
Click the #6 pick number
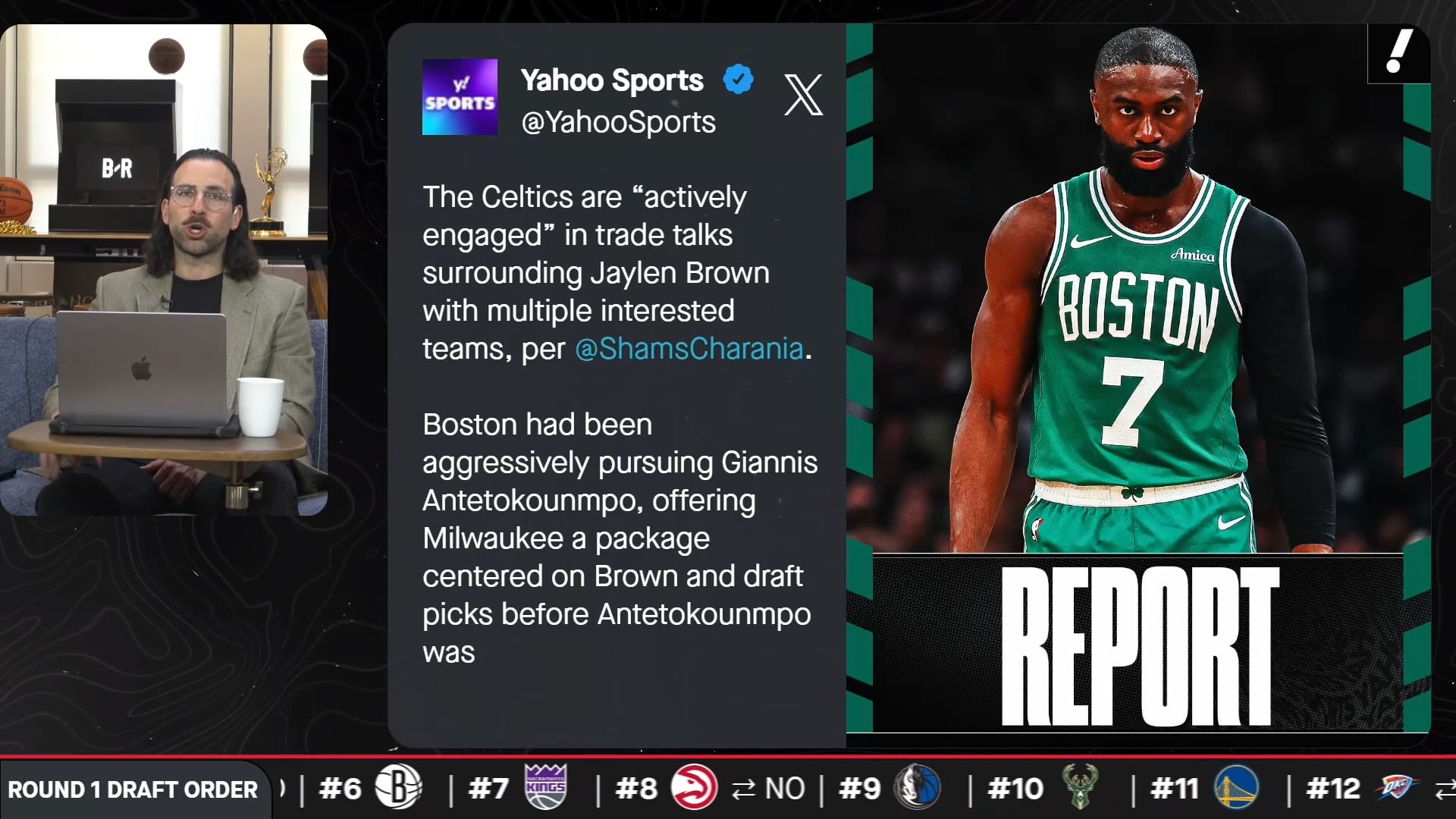(x=340, y=789)
